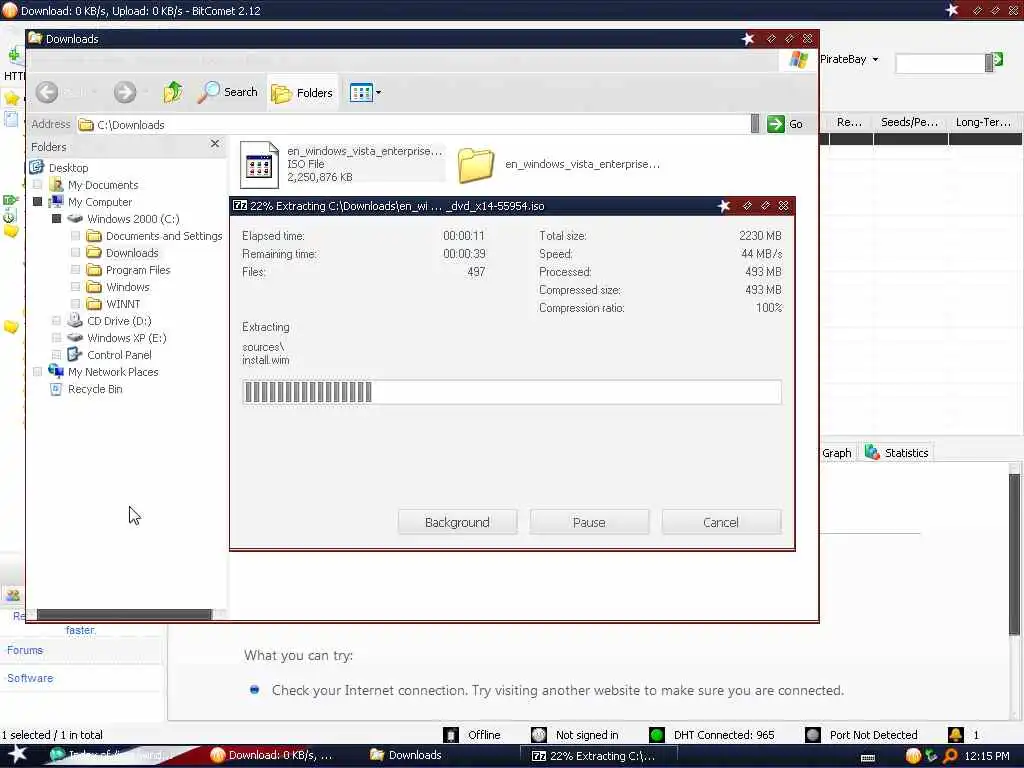The height and width of the screenshot is (768, 1024).
Task: Select My Documents in folder tree
Action: tap(103, 185)
